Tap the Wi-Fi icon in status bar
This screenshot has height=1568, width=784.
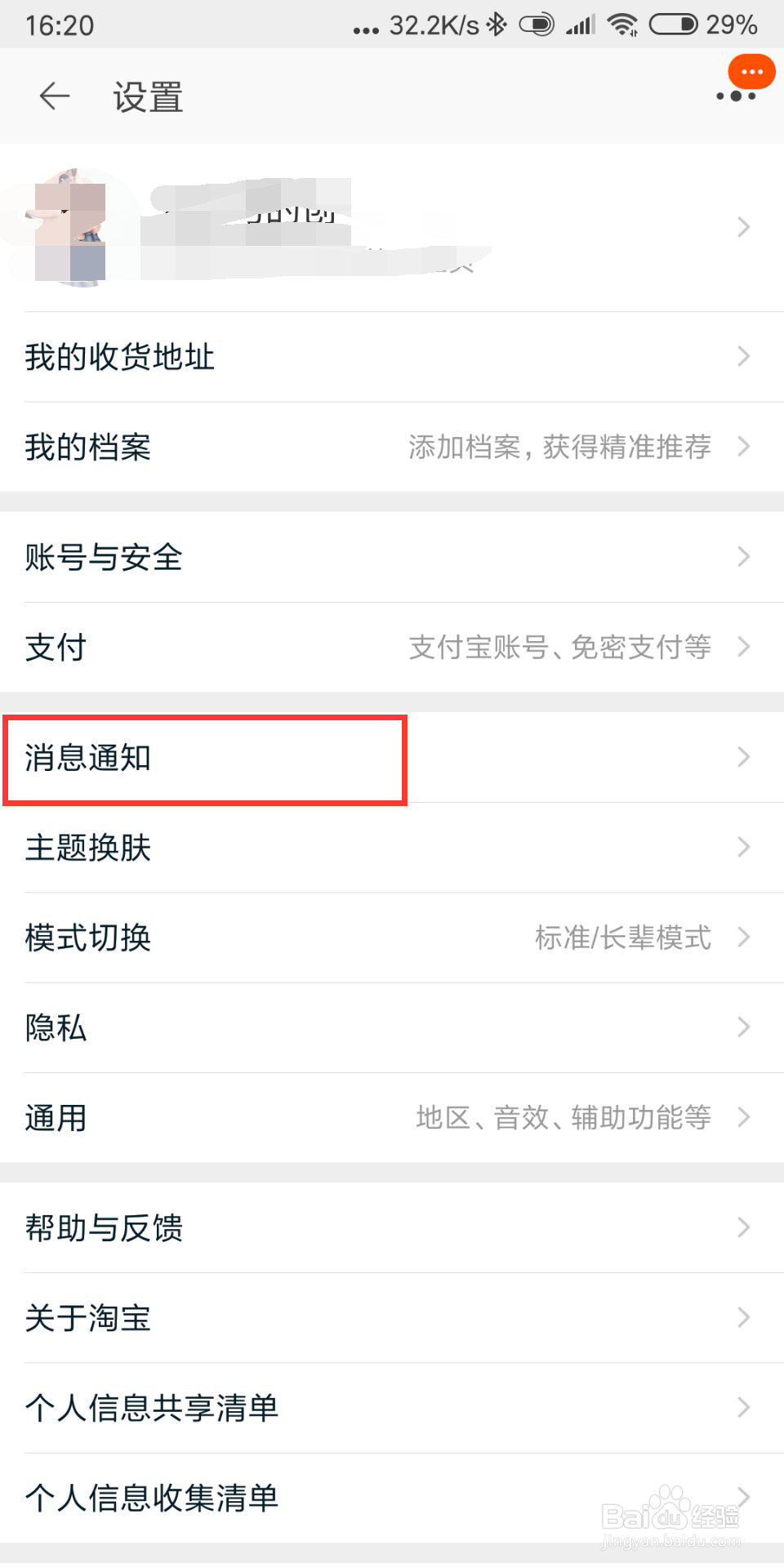[623, 25]
